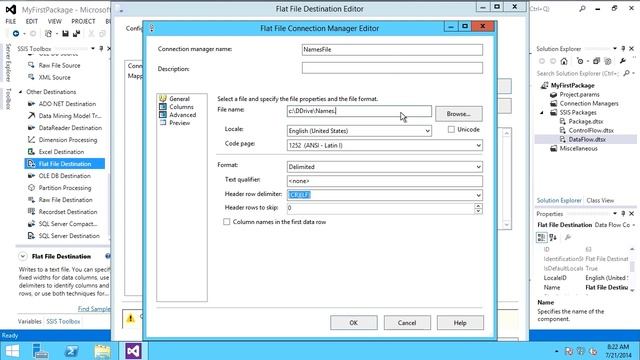Select Partition Processing in toolbox
640x360 pixels.
65,188
